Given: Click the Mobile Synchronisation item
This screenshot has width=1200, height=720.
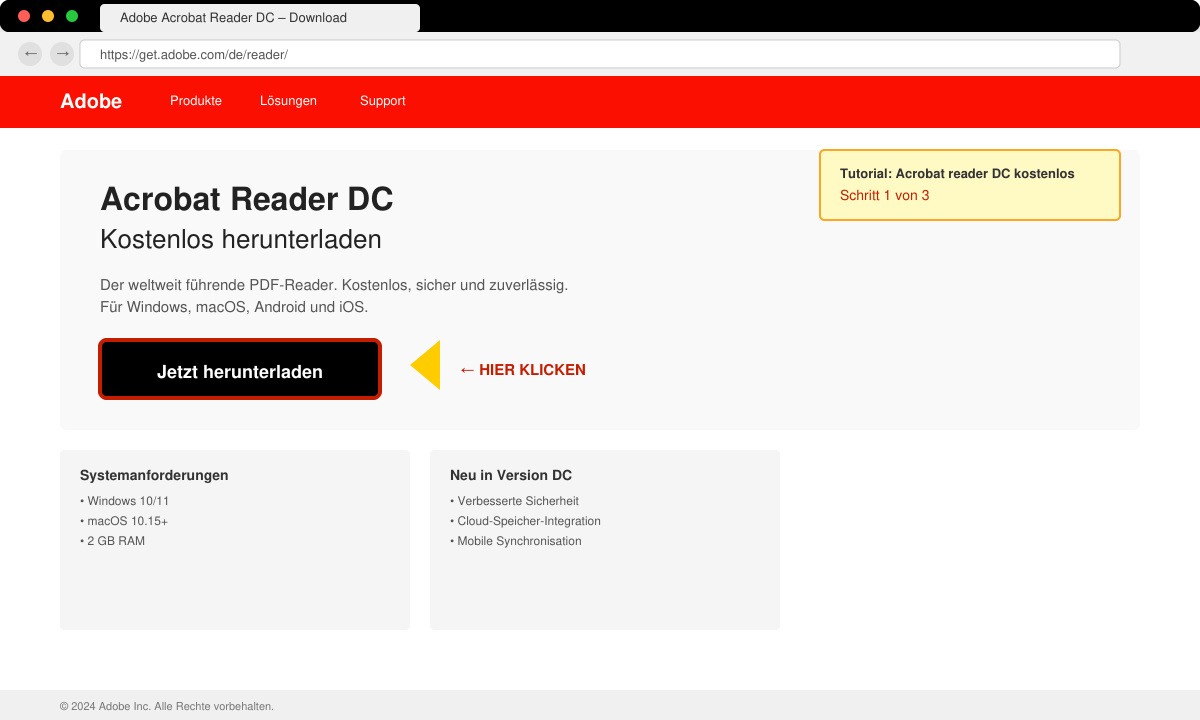Looking at the screenshot, I should tap(516, 541).
